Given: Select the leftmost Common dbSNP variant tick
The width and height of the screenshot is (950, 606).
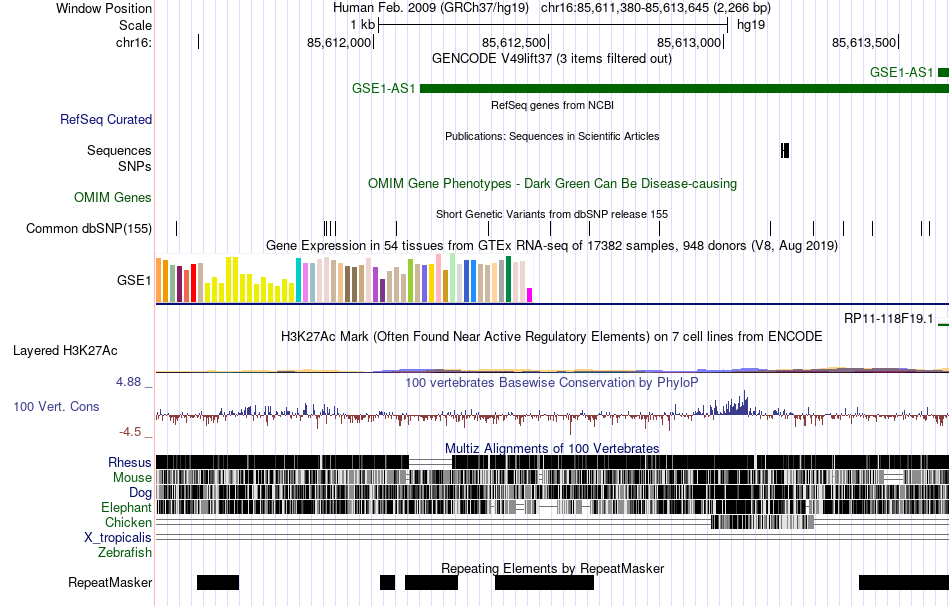Looking at the screenshot, I should click(x=176, y=228).
